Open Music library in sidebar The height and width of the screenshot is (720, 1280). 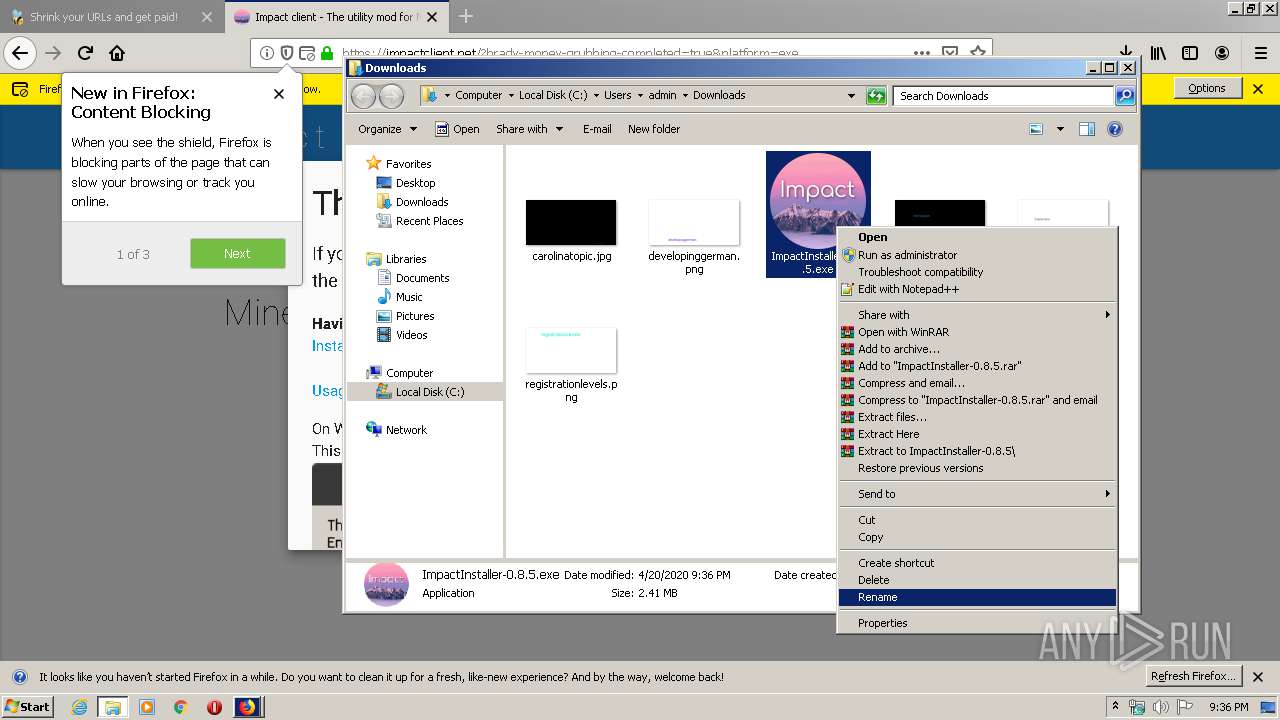click(x=409, y=297)
